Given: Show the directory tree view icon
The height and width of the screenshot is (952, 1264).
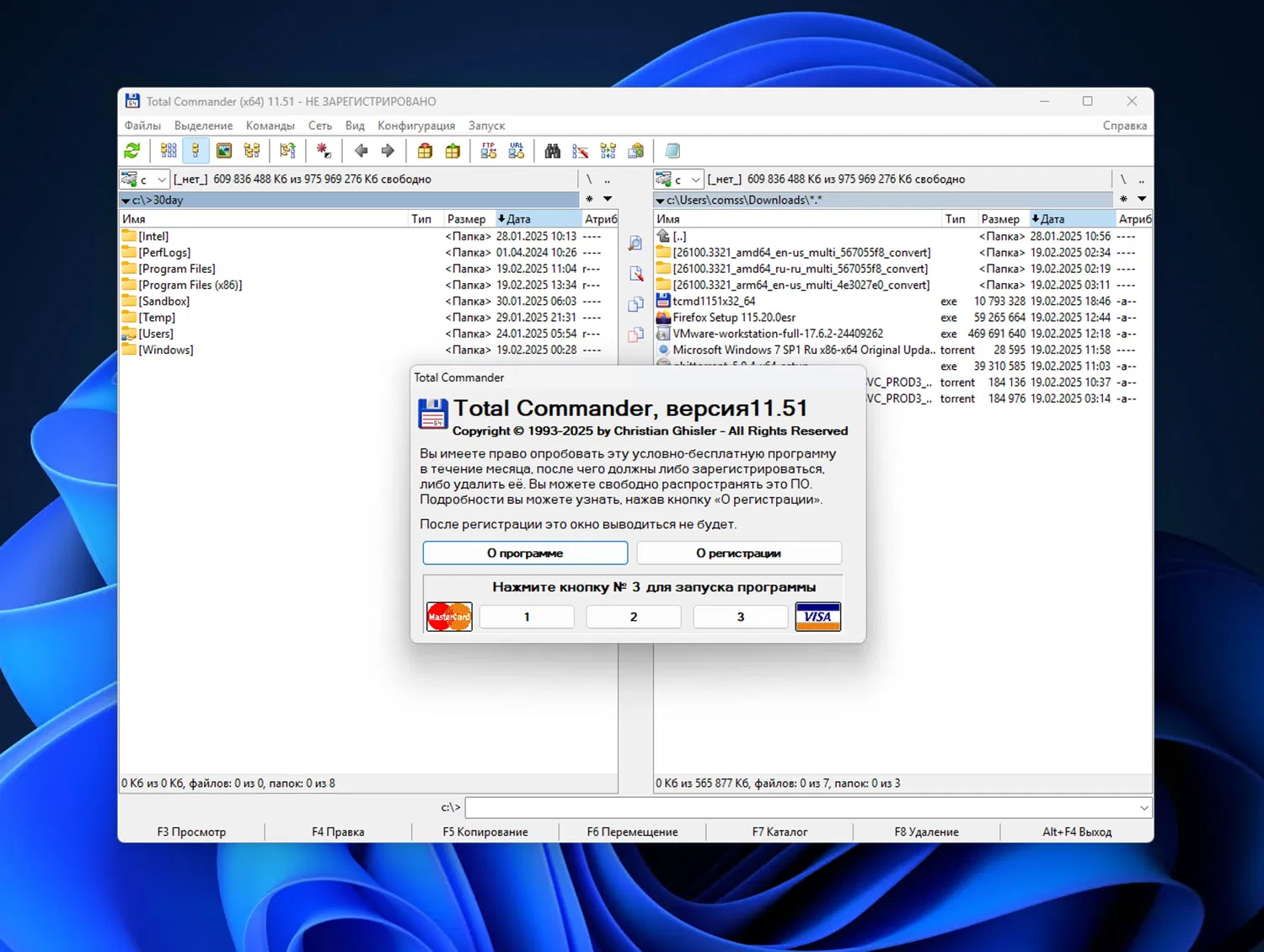Looking at the screenshot, I should coord(251,151).
